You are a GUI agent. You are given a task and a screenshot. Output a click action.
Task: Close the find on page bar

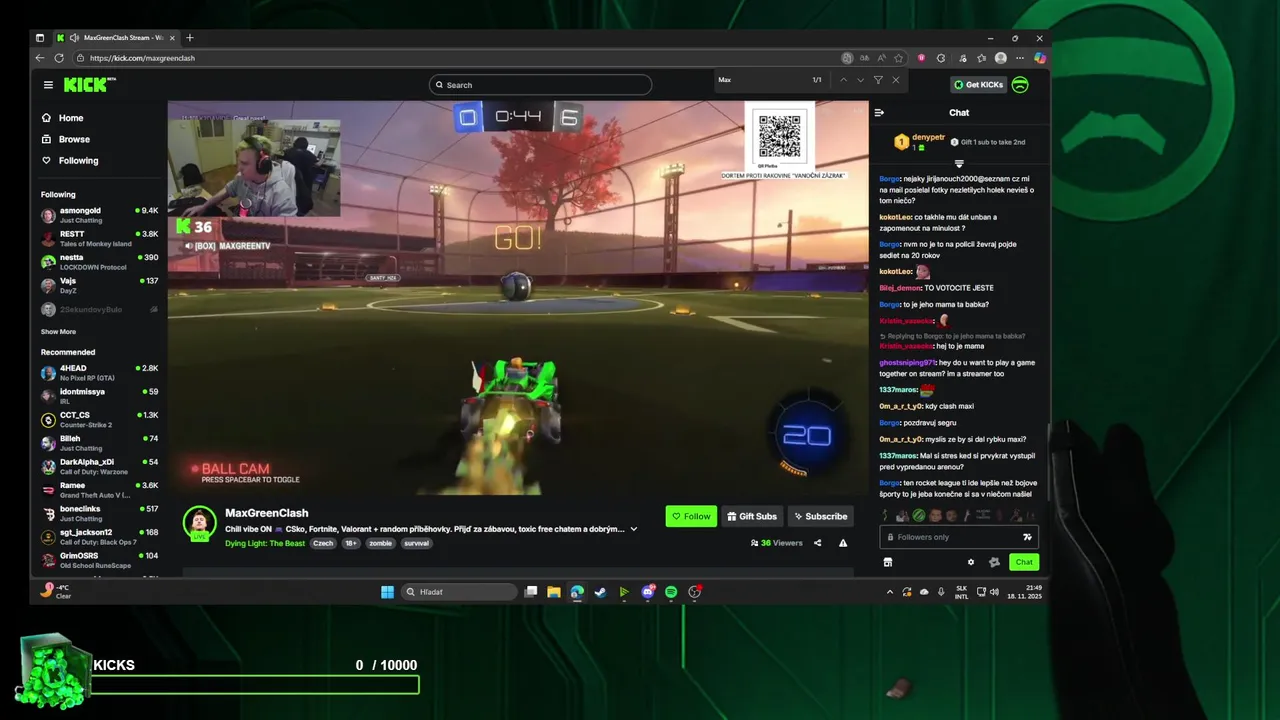pyautogui.click(x=895, y=80)
